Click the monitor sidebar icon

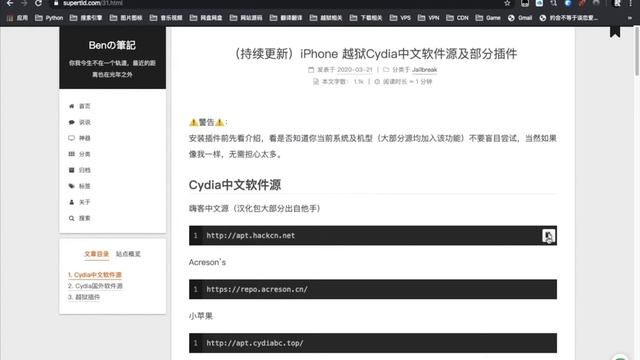(x=71, y=138)
